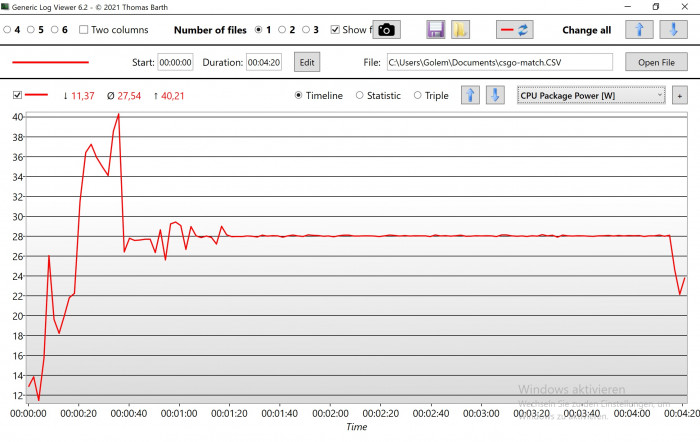Click the purple floppy disk save icon
Viewport: 700px width, 442px height.
tap(435, 30)
